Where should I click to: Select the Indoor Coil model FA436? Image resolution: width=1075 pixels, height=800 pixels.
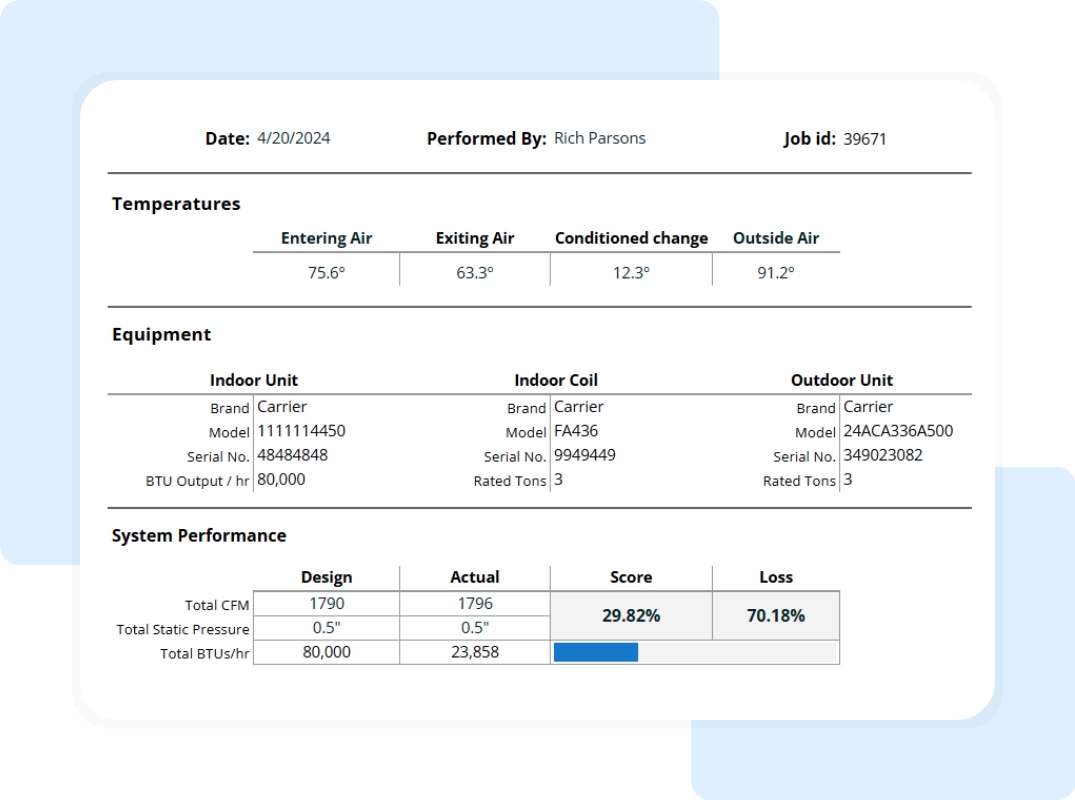pyautogui.click(x=571, y=431)
